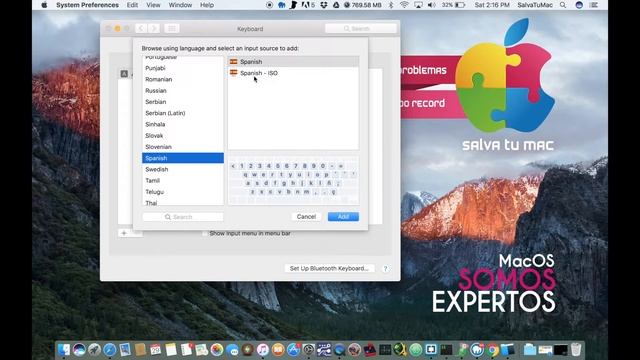
Task: Click the AirPlay display icon
Action: (x=418, y=5)
